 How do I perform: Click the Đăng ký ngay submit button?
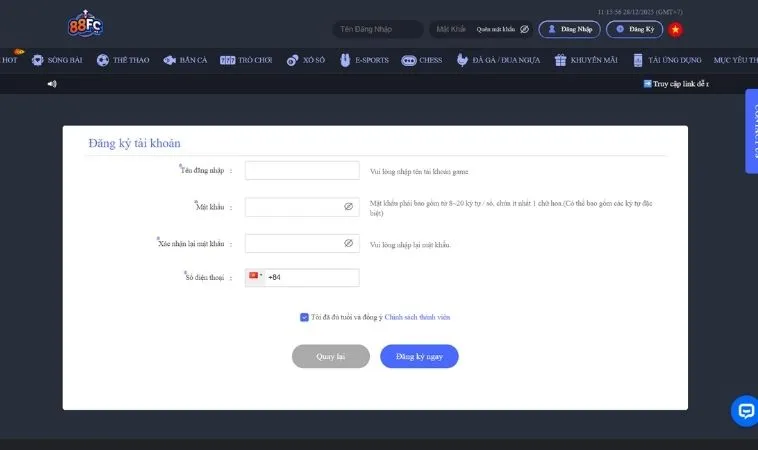pos(419,356)
